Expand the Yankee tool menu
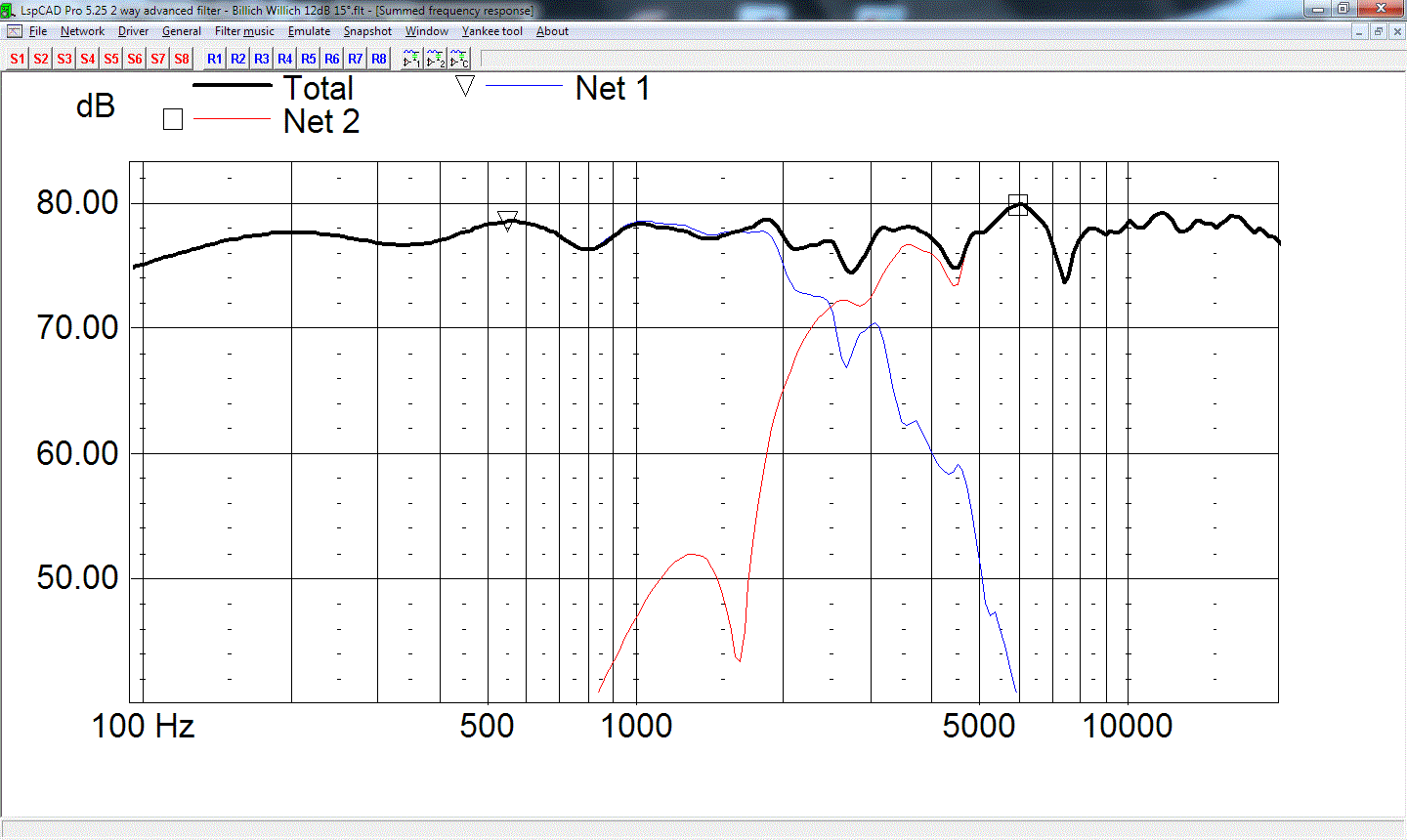 (x=492, y=31)
